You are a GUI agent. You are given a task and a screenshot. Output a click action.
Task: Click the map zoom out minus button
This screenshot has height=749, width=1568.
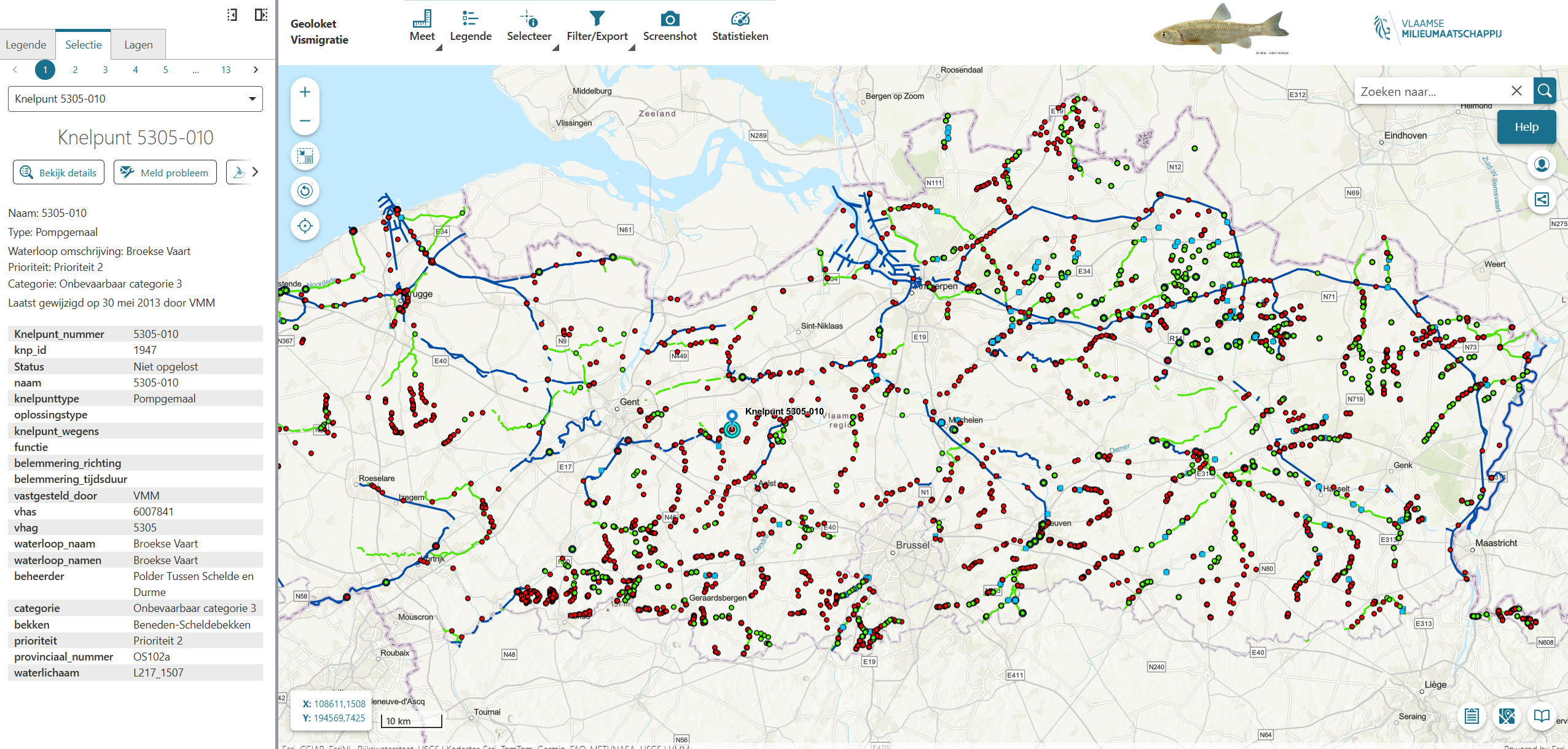pos(305,120)
